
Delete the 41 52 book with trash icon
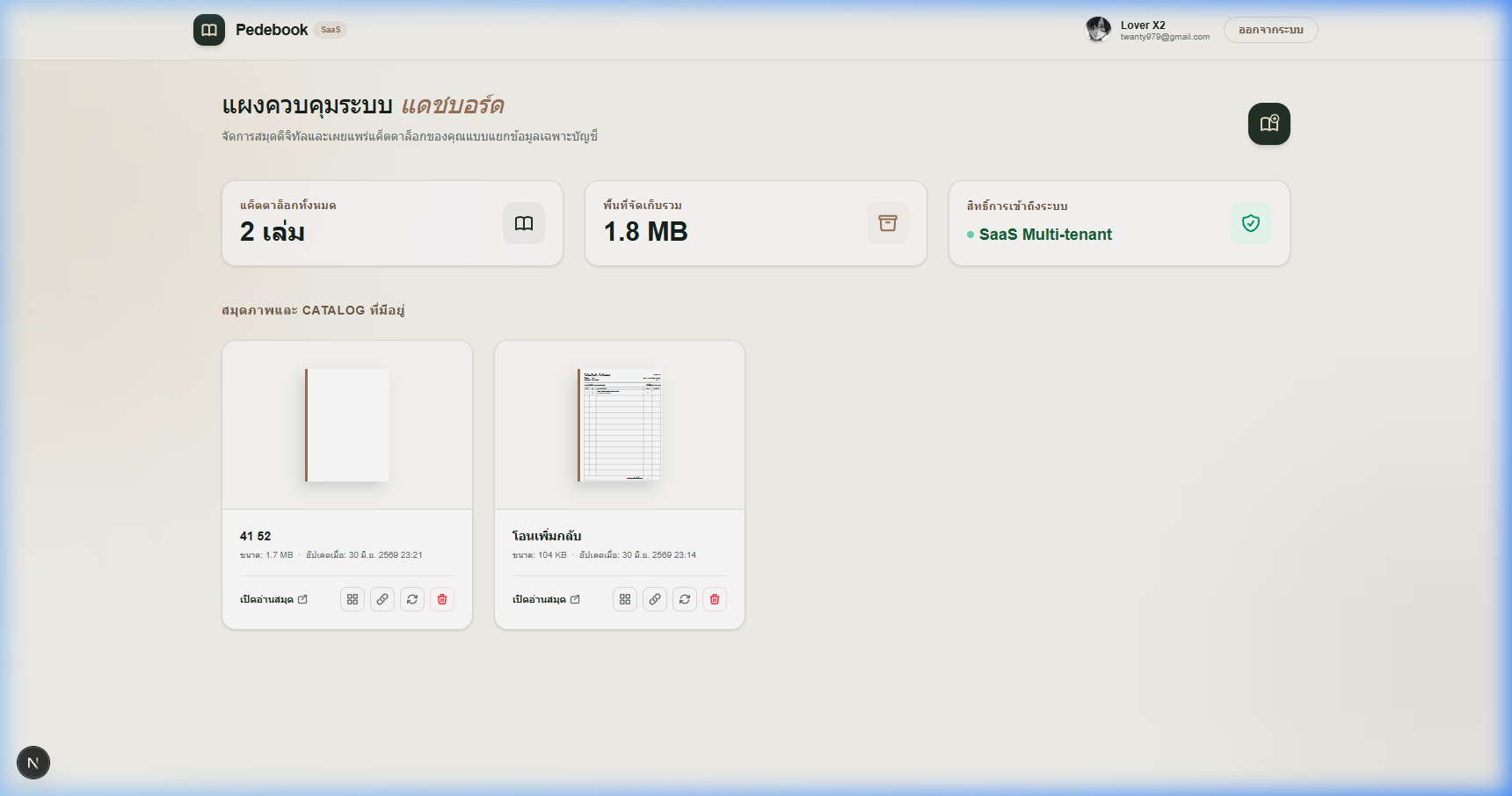click(442, 599)
